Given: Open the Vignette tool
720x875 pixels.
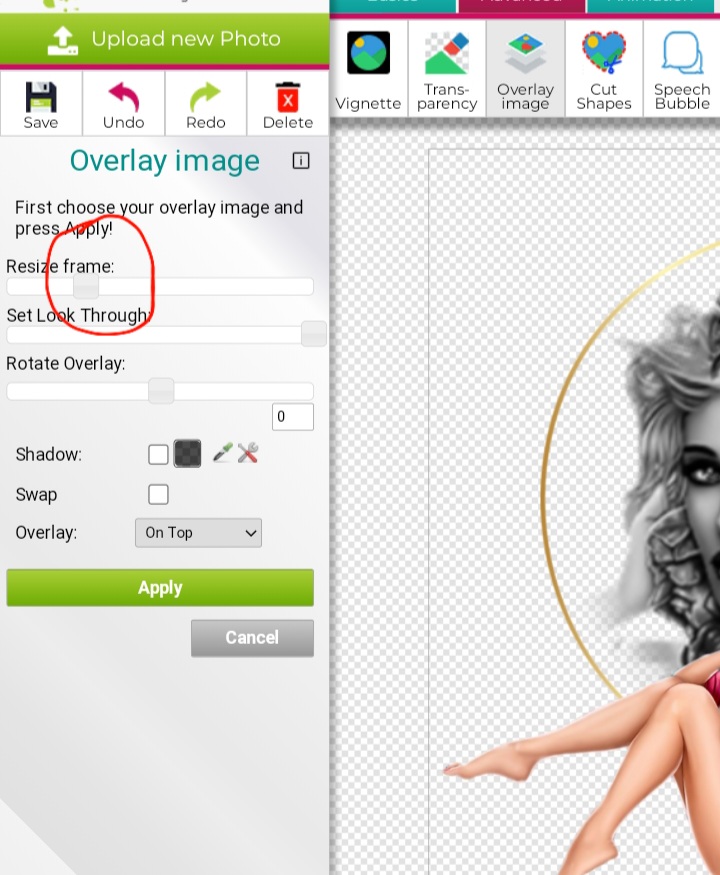Looking at the screenshot, I should (368, 70).
